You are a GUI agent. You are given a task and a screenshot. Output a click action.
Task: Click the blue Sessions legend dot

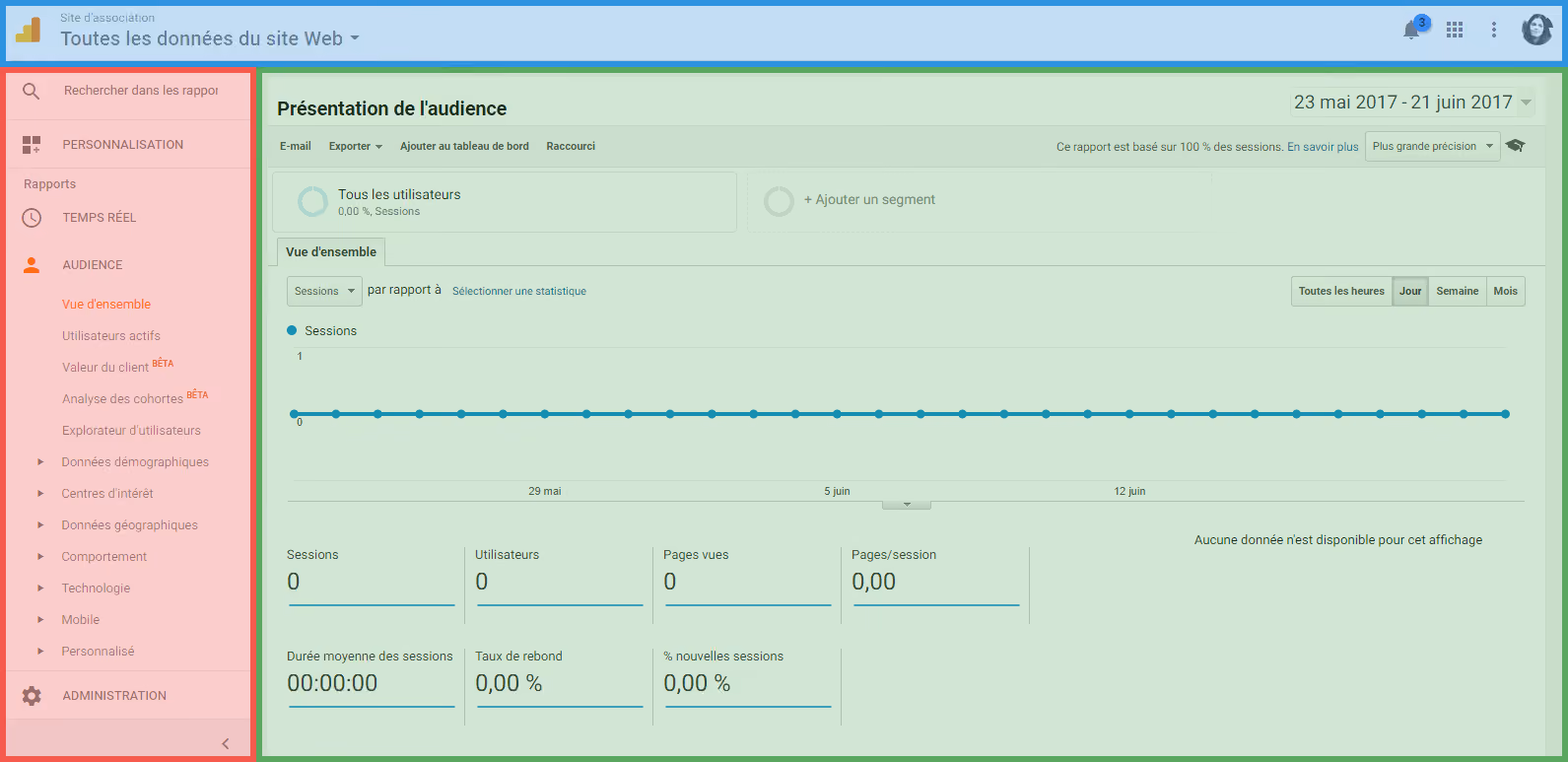[x=292, y=330]
